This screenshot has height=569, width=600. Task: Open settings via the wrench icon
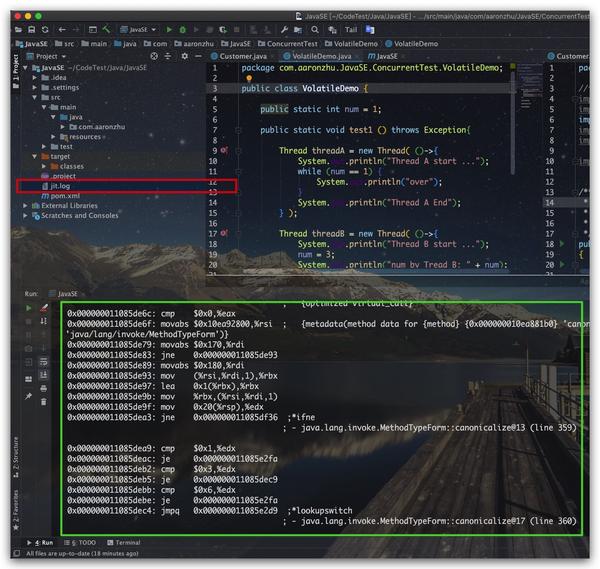click(284, 30)
